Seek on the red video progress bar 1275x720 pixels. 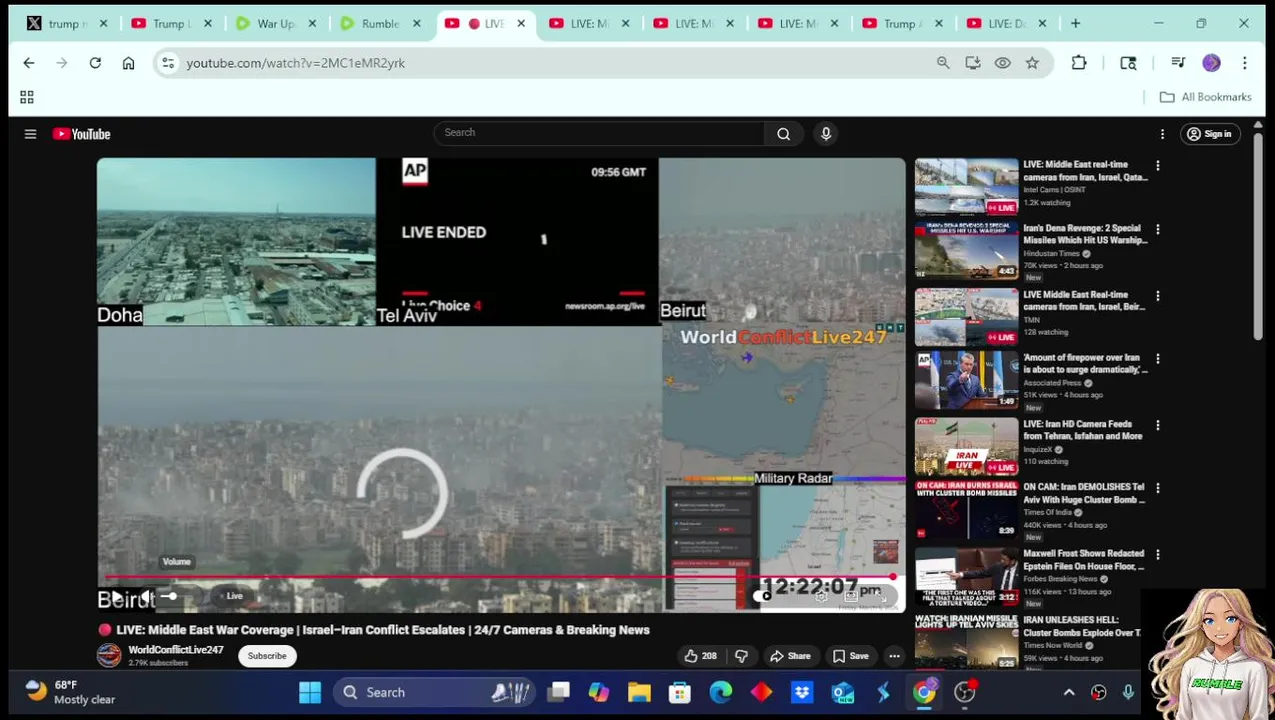pos(500,578)
